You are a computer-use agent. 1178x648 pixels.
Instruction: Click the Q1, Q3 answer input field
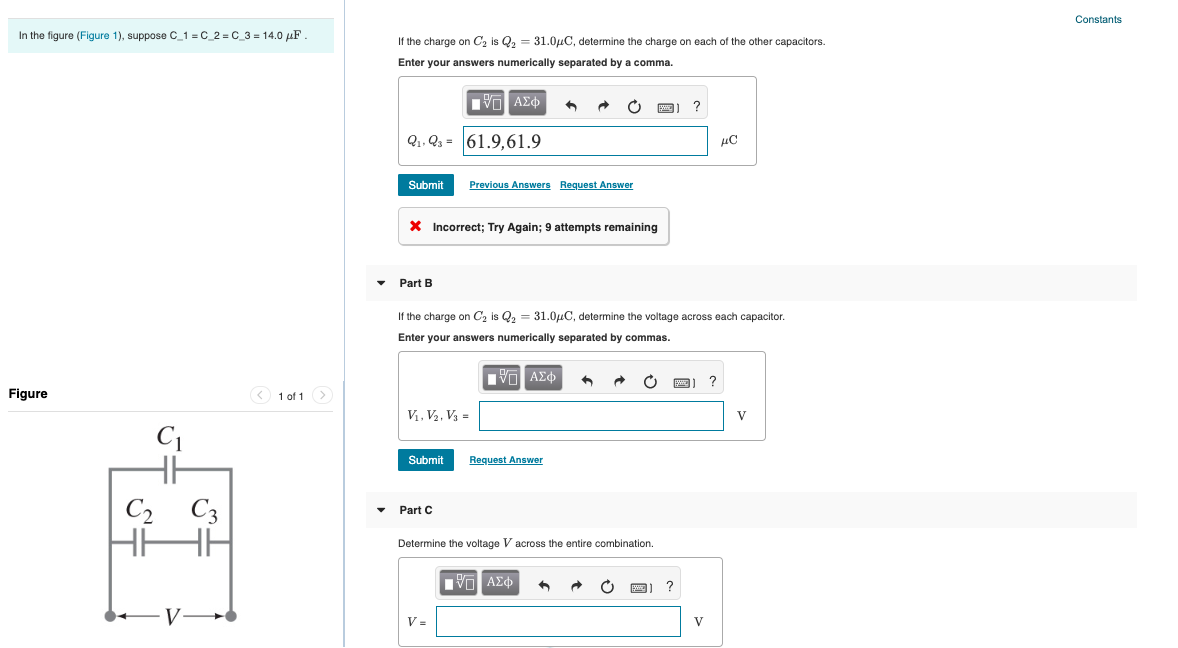585,141
